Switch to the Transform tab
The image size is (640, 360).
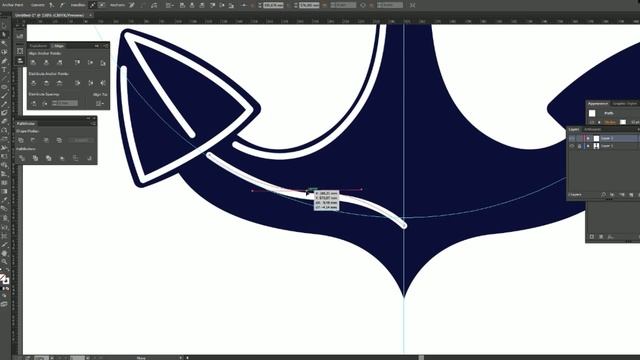click(x=38, y=46)
